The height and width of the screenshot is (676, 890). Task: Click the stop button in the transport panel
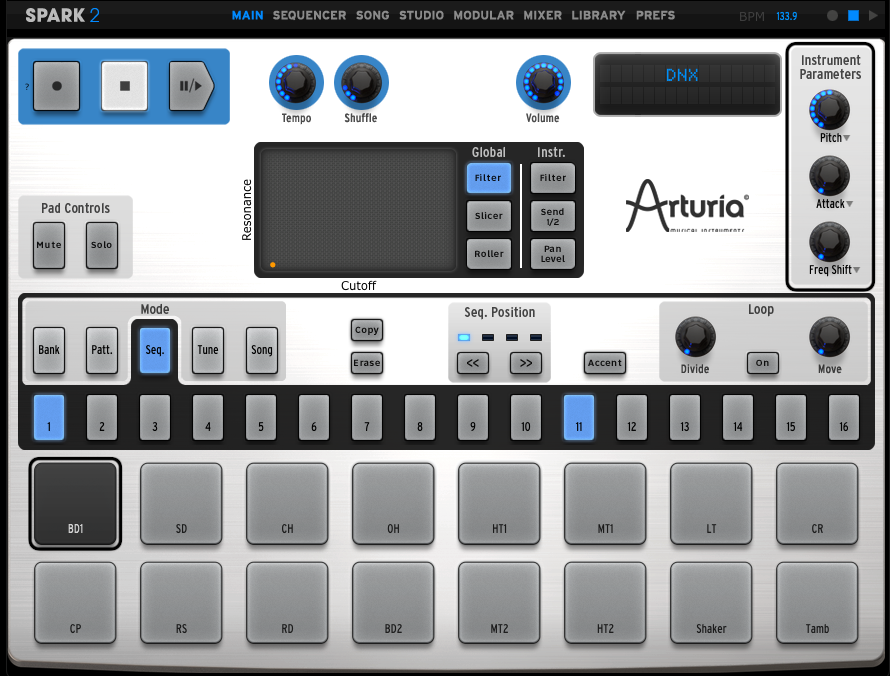coord(124,86)
